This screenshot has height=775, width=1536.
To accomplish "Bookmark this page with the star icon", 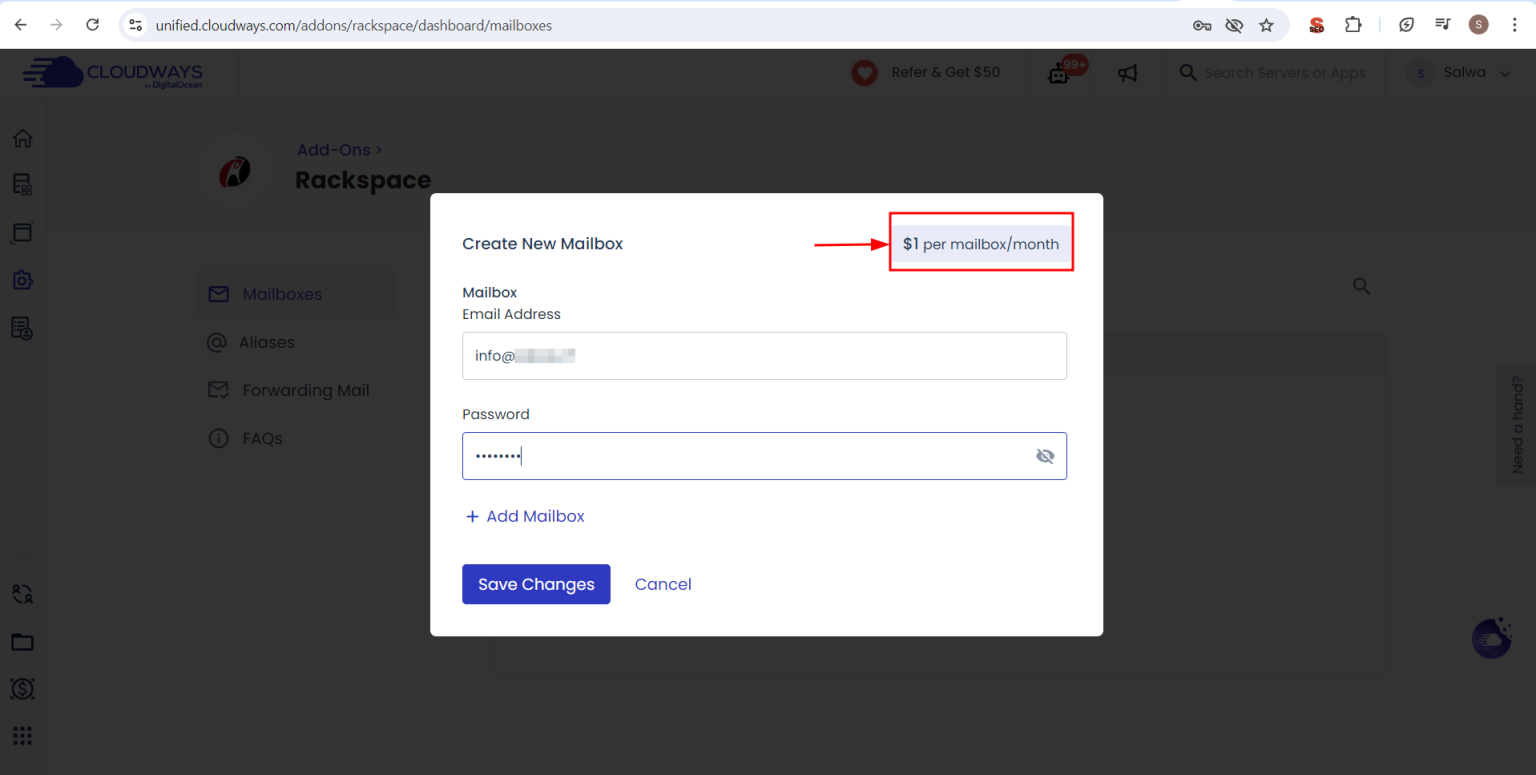I will point(1266,25).
